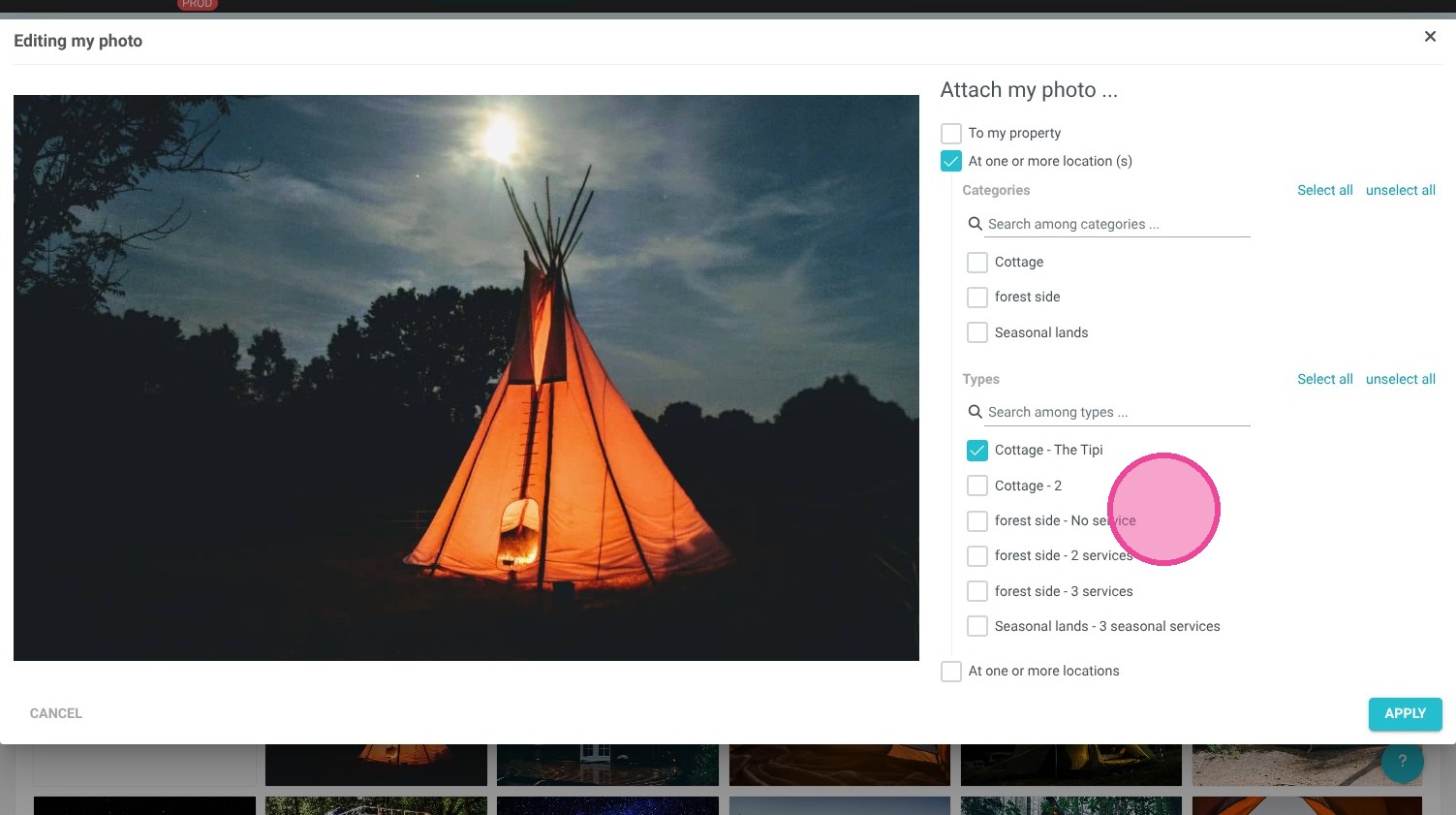The width and height of the screenshot is (1456, 815).
Task: Apply the photo attachment changes
Action: pos(1405,714)
